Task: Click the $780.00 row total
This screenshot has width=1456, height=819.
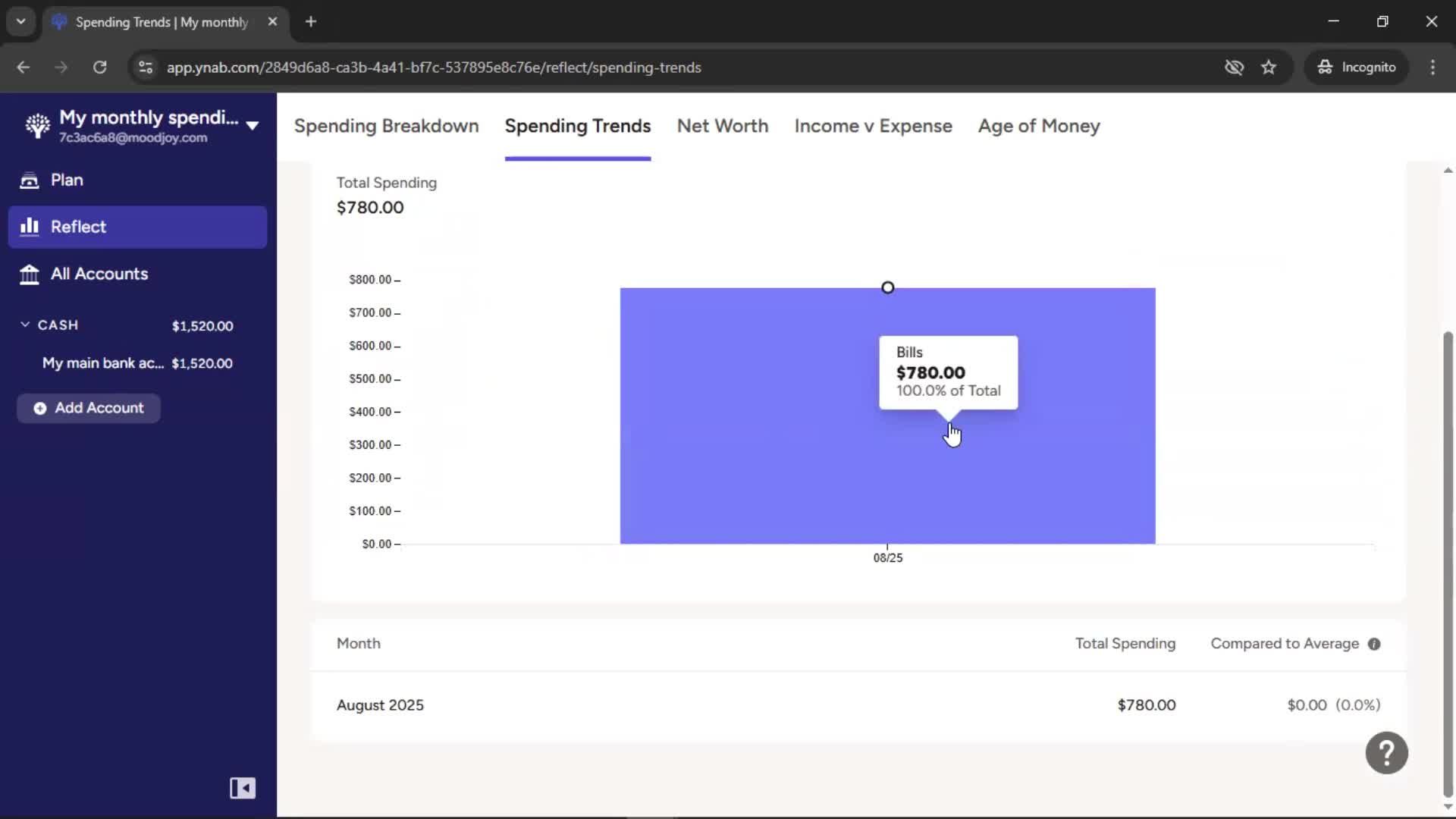Action: 1147,705
